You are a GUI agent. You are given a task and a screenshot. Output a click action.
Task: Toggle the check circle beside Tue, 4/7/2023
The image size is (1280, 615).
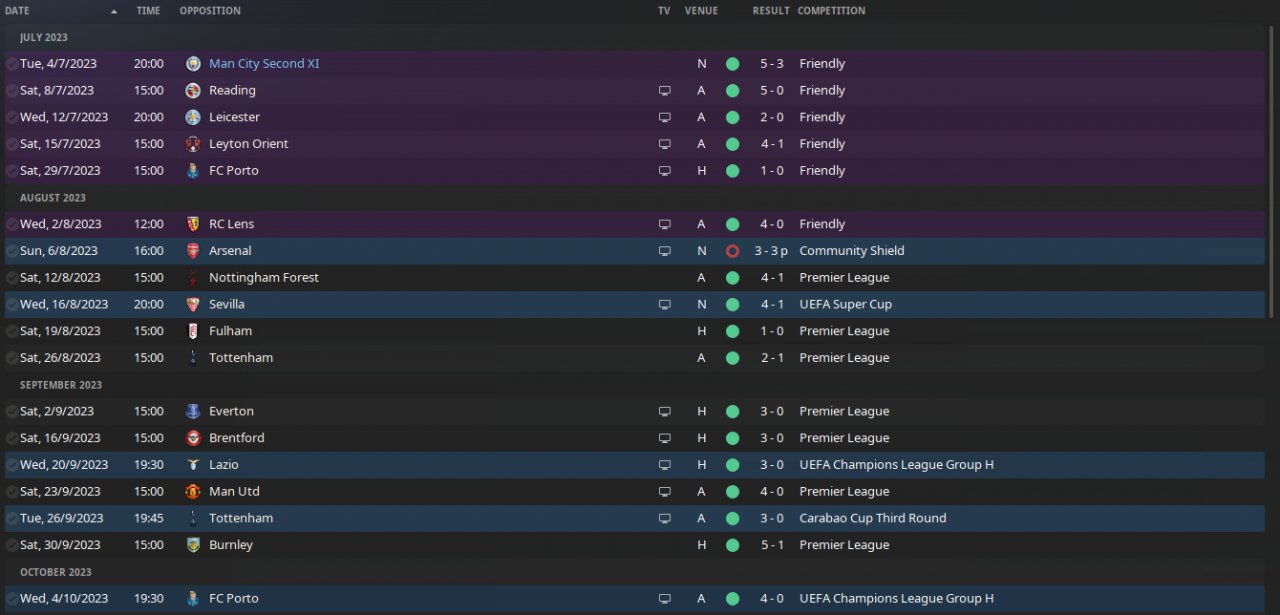click(11, 64)
